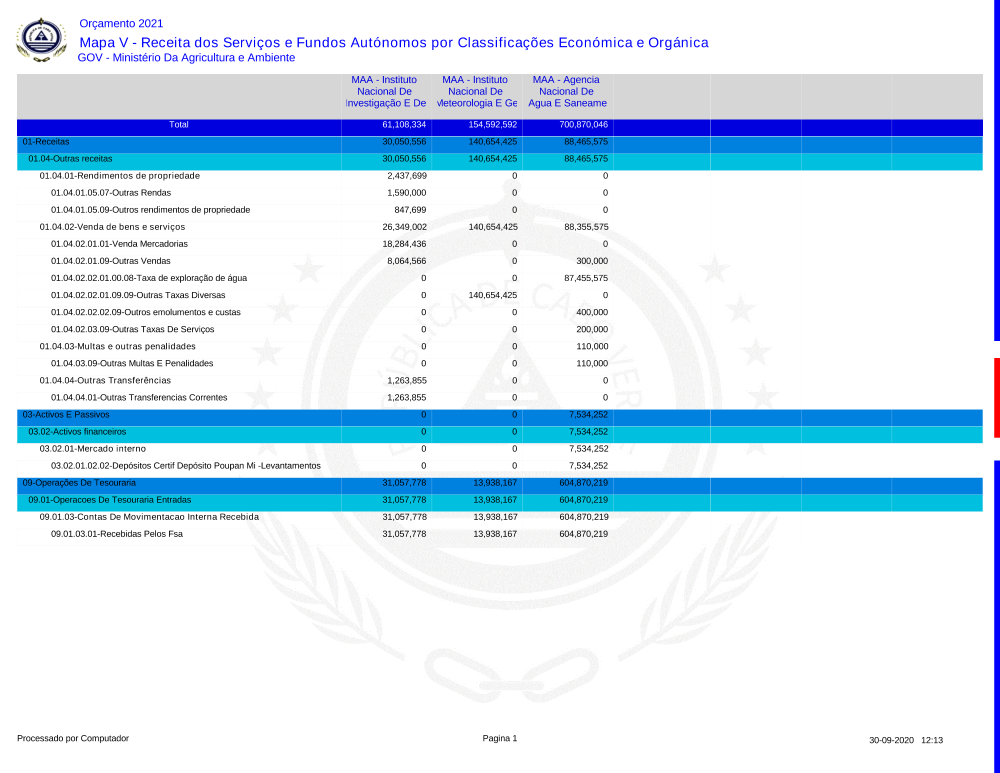
Task: Click the '09.01.03.01-Recebidas Pelos Fsa' row
Action: [116, 534]
